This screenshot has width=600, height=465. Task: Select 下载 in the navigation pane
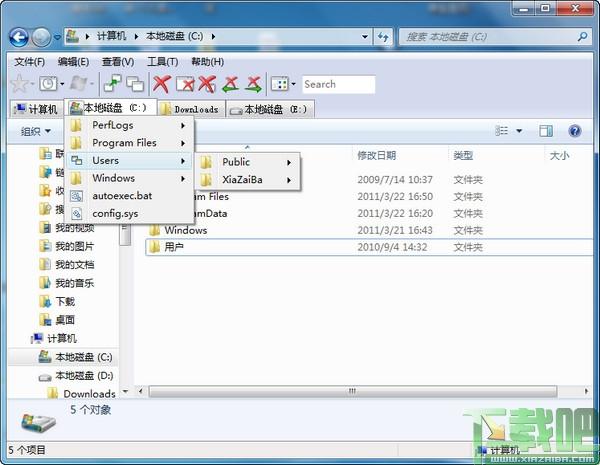[57, 301]
